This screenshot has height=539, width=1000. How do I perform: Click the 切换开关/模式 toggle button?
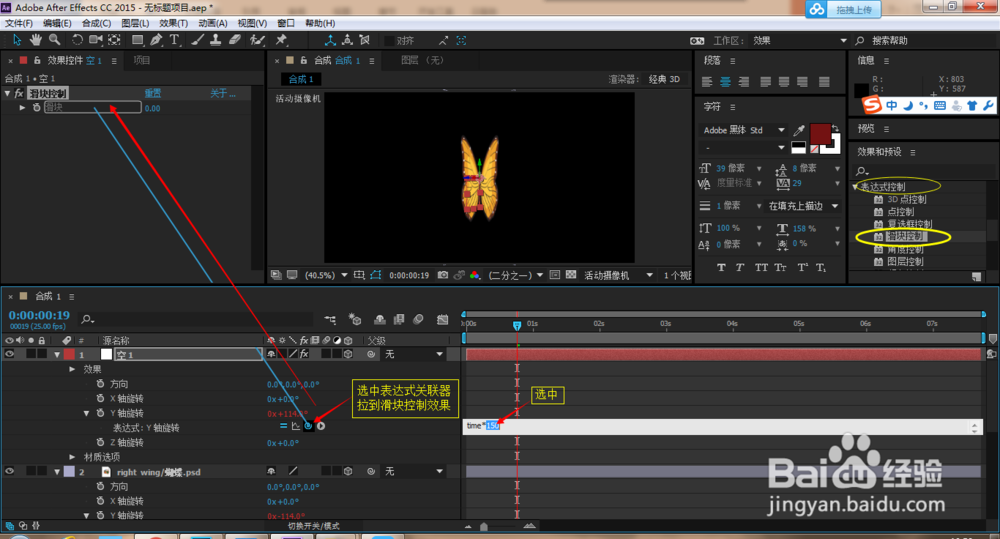[x=313, y=526]
